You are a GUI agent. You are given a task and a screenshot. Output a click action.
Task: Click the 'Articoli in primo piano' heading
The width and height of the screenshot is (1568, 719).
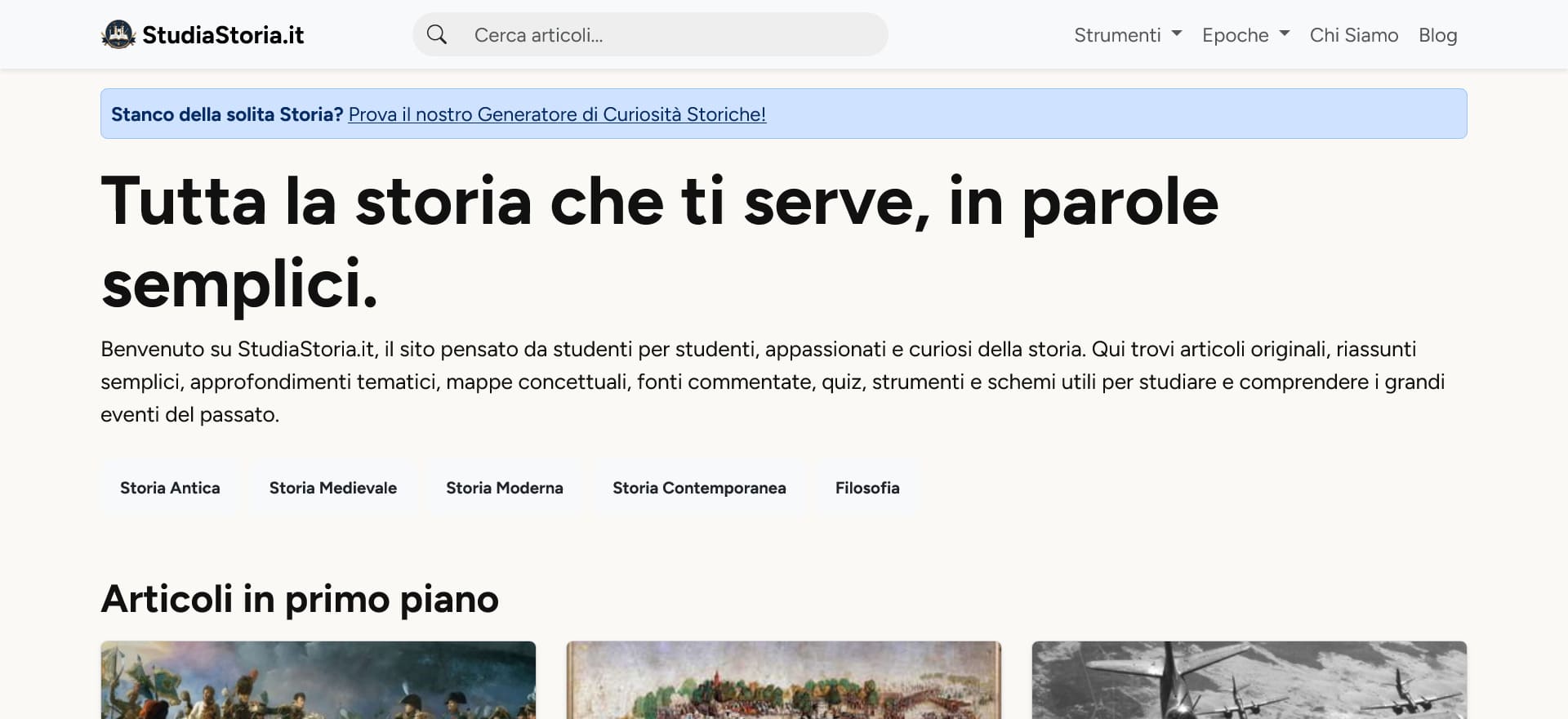click(300, 599)
